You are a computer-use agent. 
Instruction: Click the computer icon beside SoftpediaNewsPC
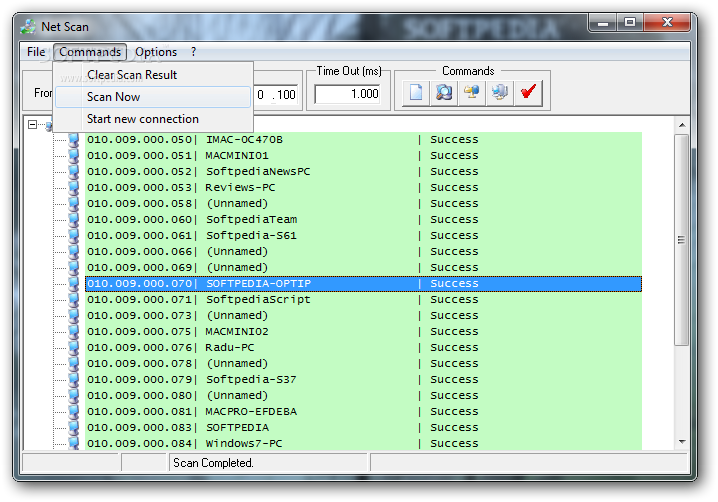coord(73,171)
